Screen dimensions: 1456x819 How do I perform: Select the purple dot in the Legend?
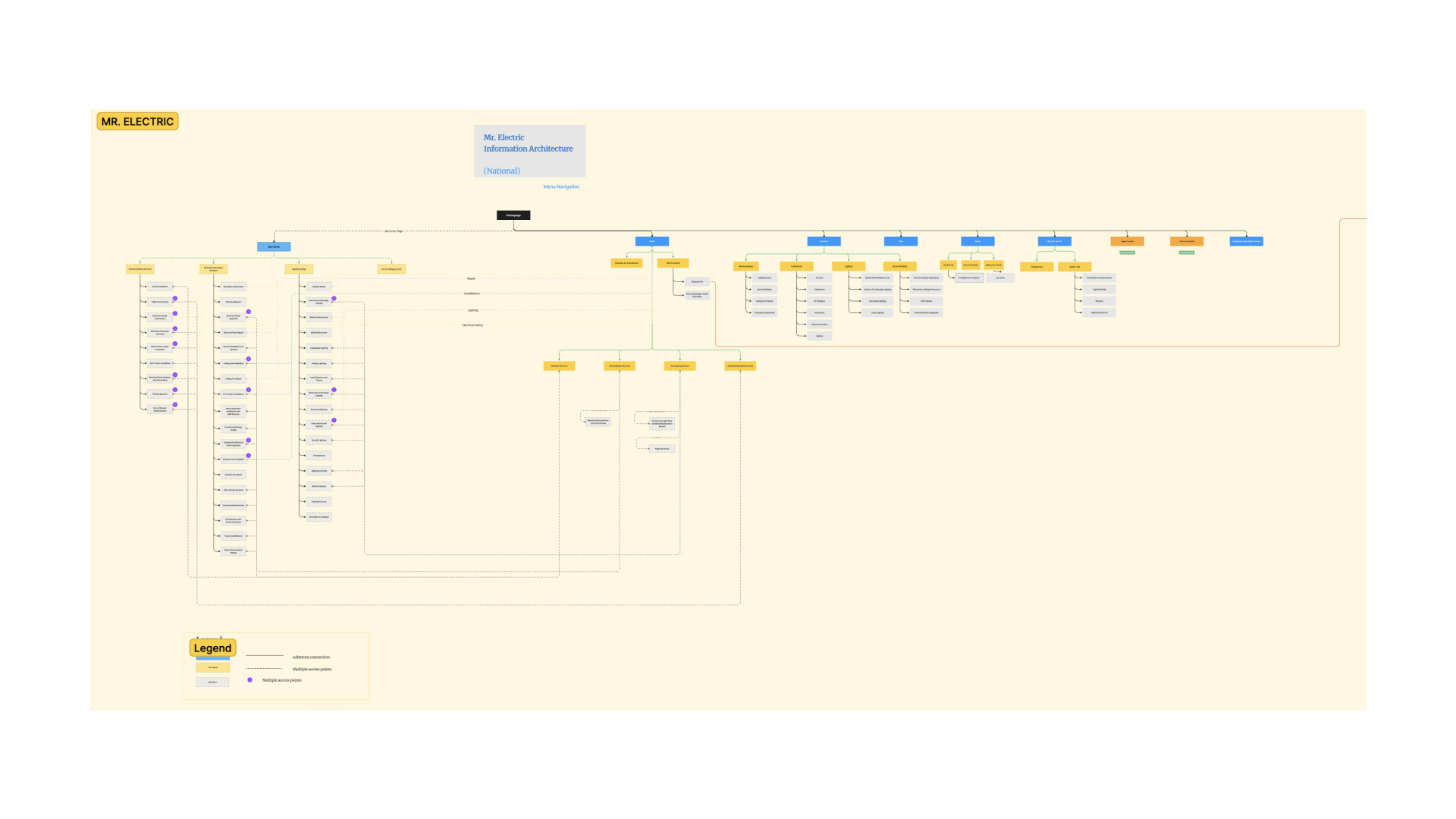pyautogui.click(x=249, y=679)
